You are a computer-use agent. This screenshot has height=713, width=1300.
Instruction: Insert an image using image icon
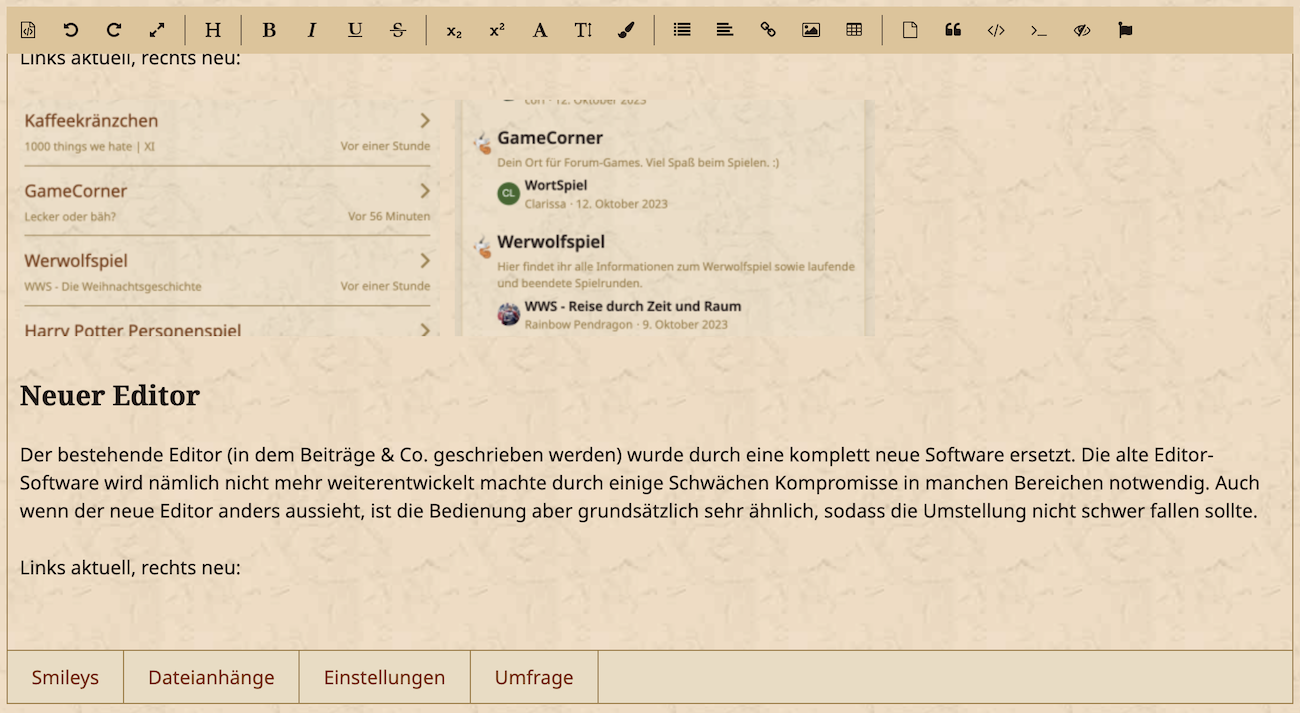coord(811,30)
